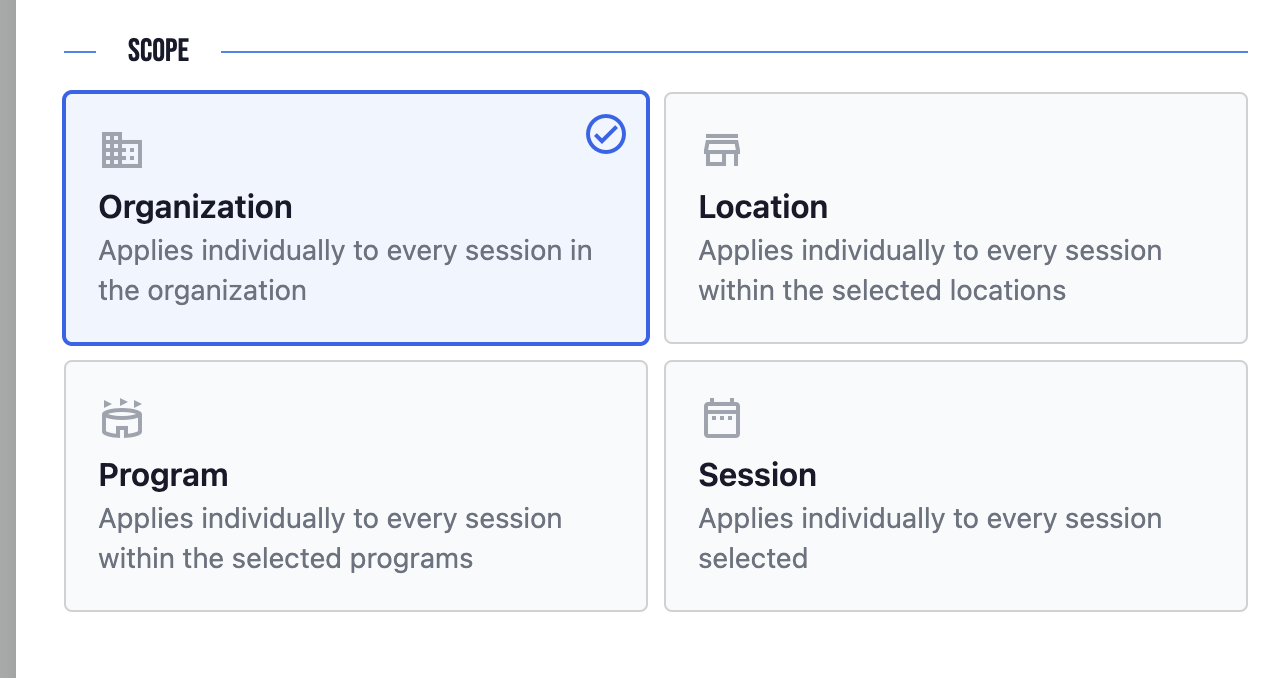
Task: Choose the Location scope option
Action: [x=956, y=218]
